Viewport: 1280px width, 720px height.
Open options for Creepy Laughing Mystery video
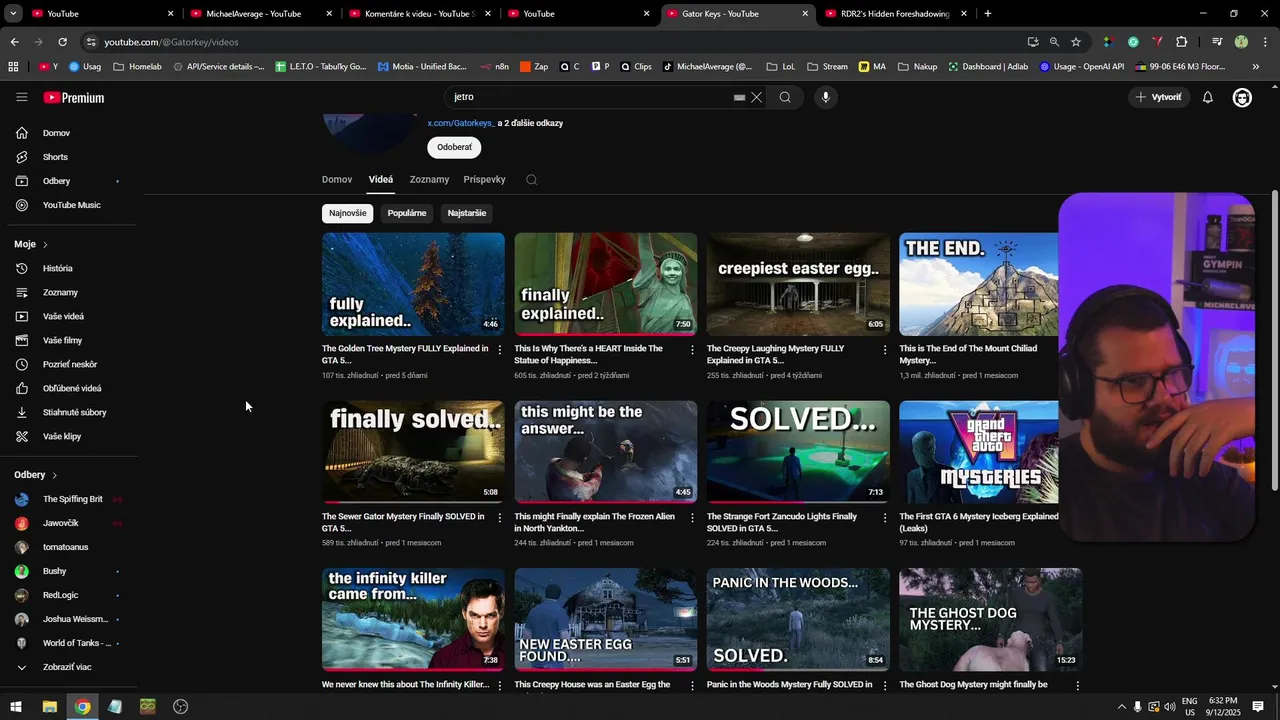[884, 350]
